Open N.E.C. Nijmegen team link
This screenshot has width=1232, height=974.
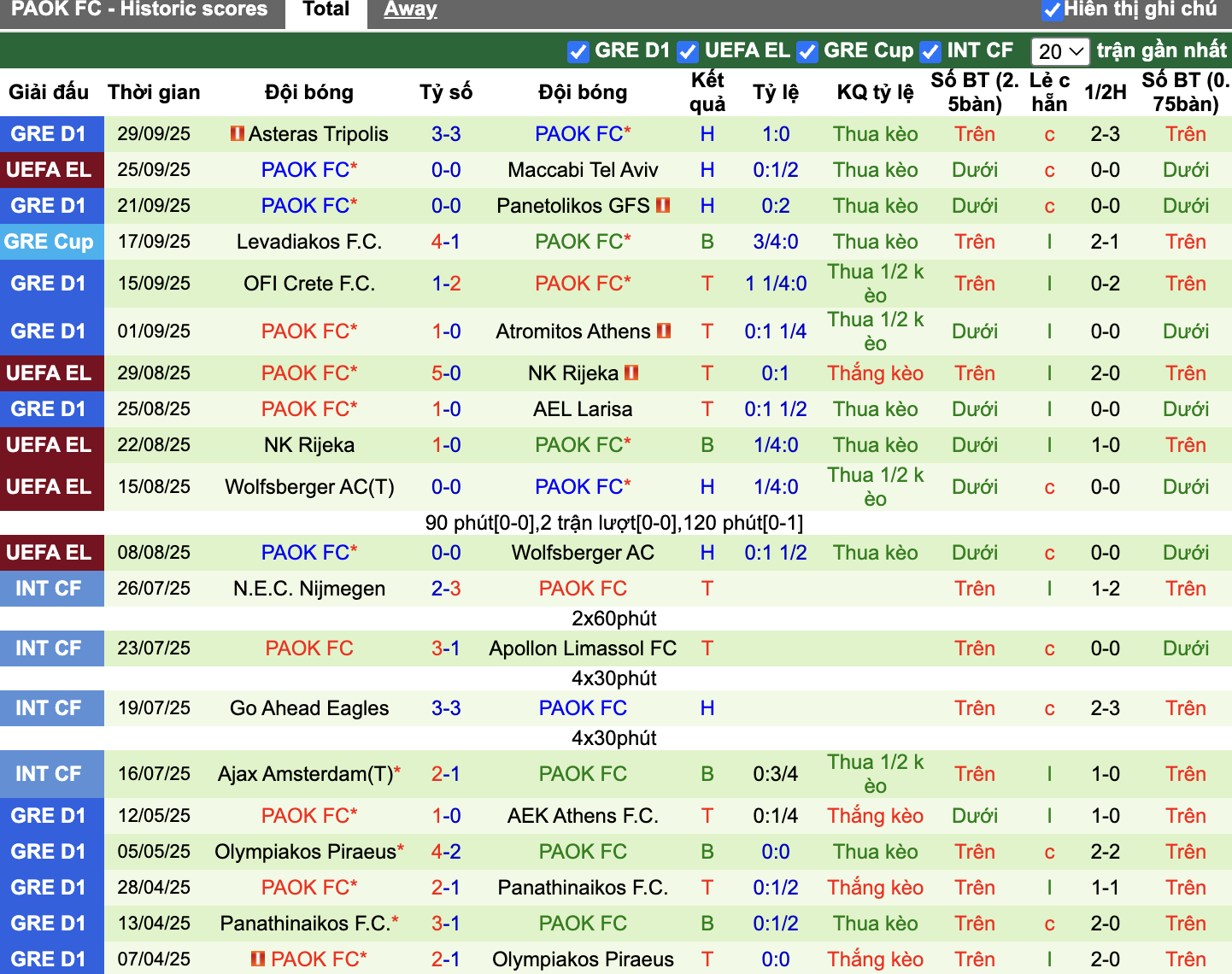tap(309, 589)
